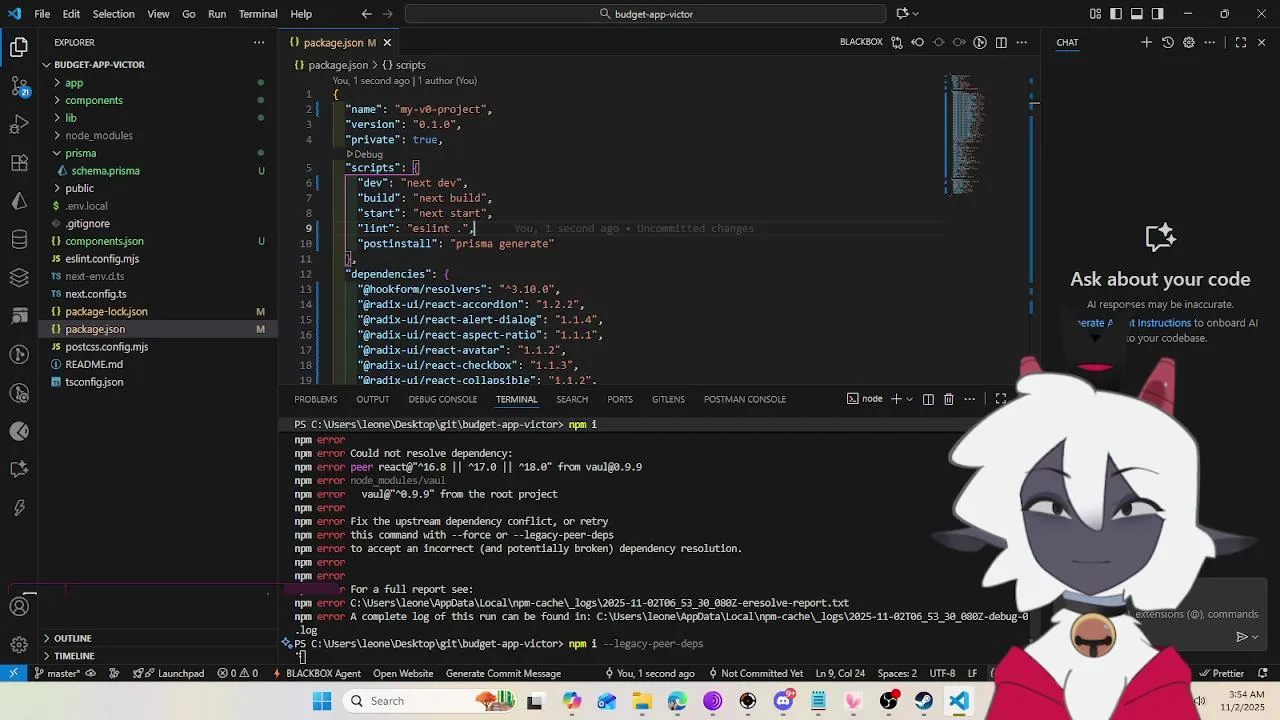This screenshot has height=720, width=1280.
Task: Split the terminal
Action: click(928, 399)
